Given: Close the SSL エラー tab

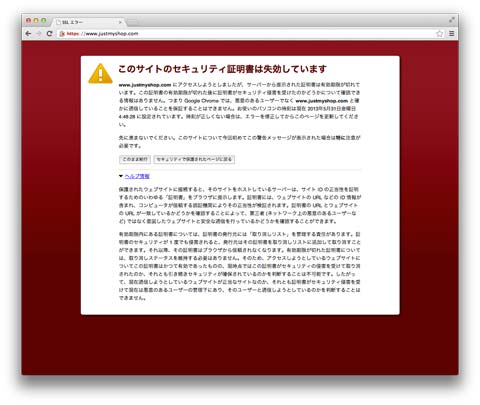Looking at the screenshot, I should pyautogui.click(x=120, y=22).
